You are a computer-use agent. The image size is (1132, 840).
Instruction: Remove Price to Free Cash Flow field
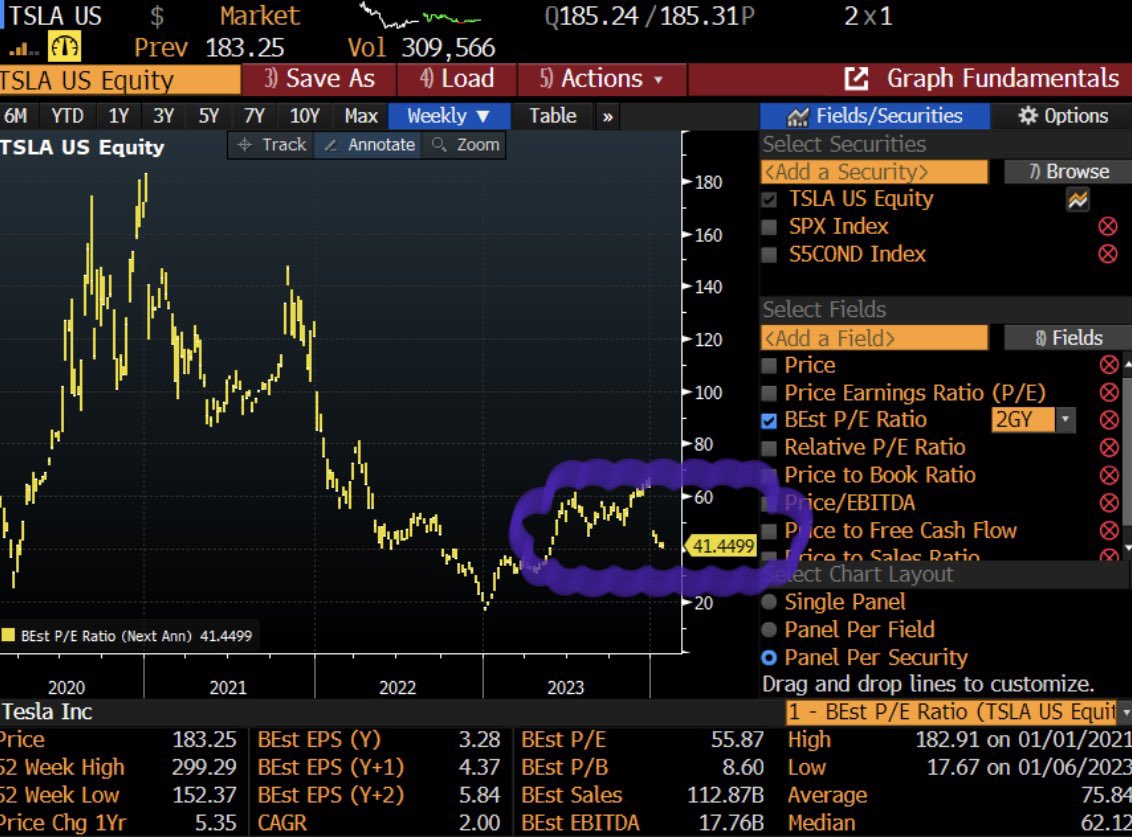tap(1108, 530)
